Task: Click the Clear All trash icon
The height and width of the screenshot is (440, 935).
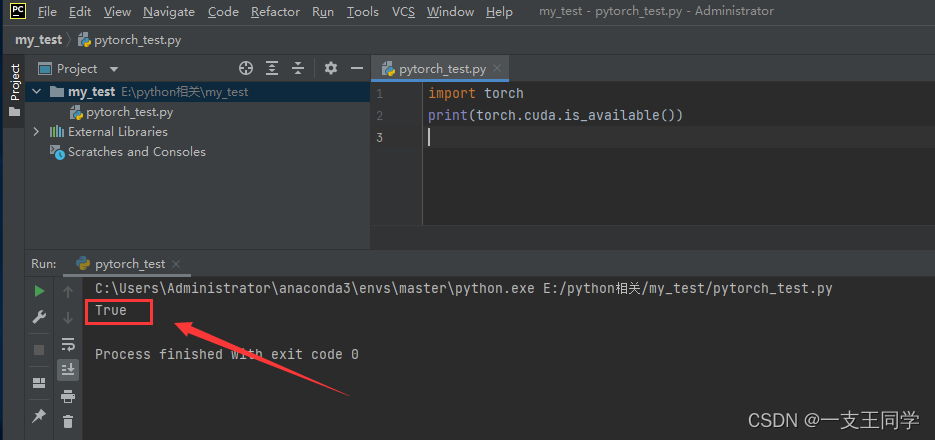Action: (x=68, y=422)
